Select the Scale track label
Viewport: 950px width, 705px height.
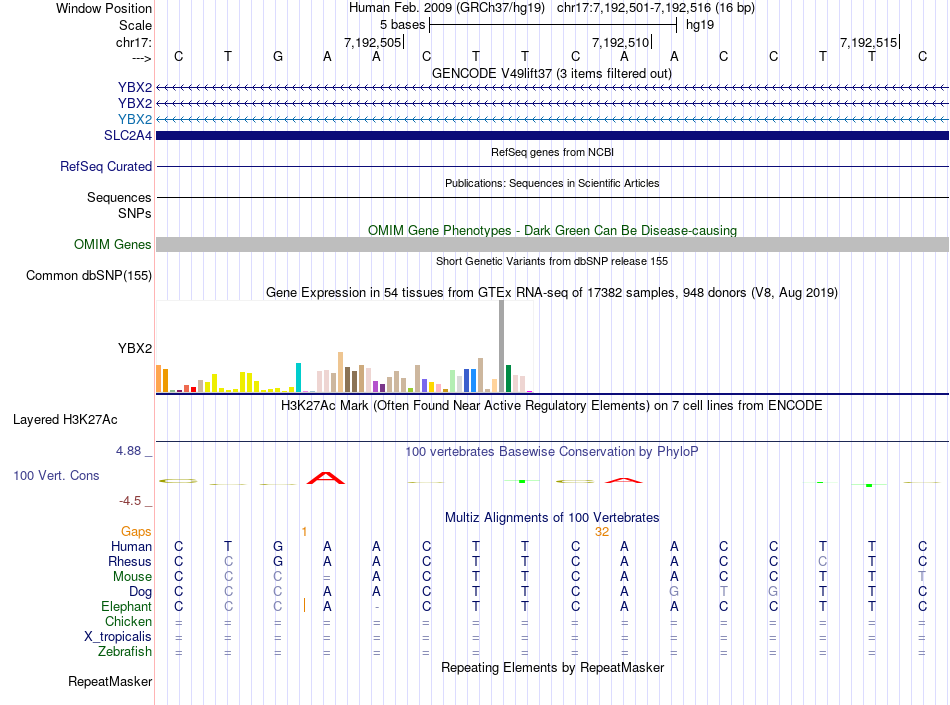[135, 25]
